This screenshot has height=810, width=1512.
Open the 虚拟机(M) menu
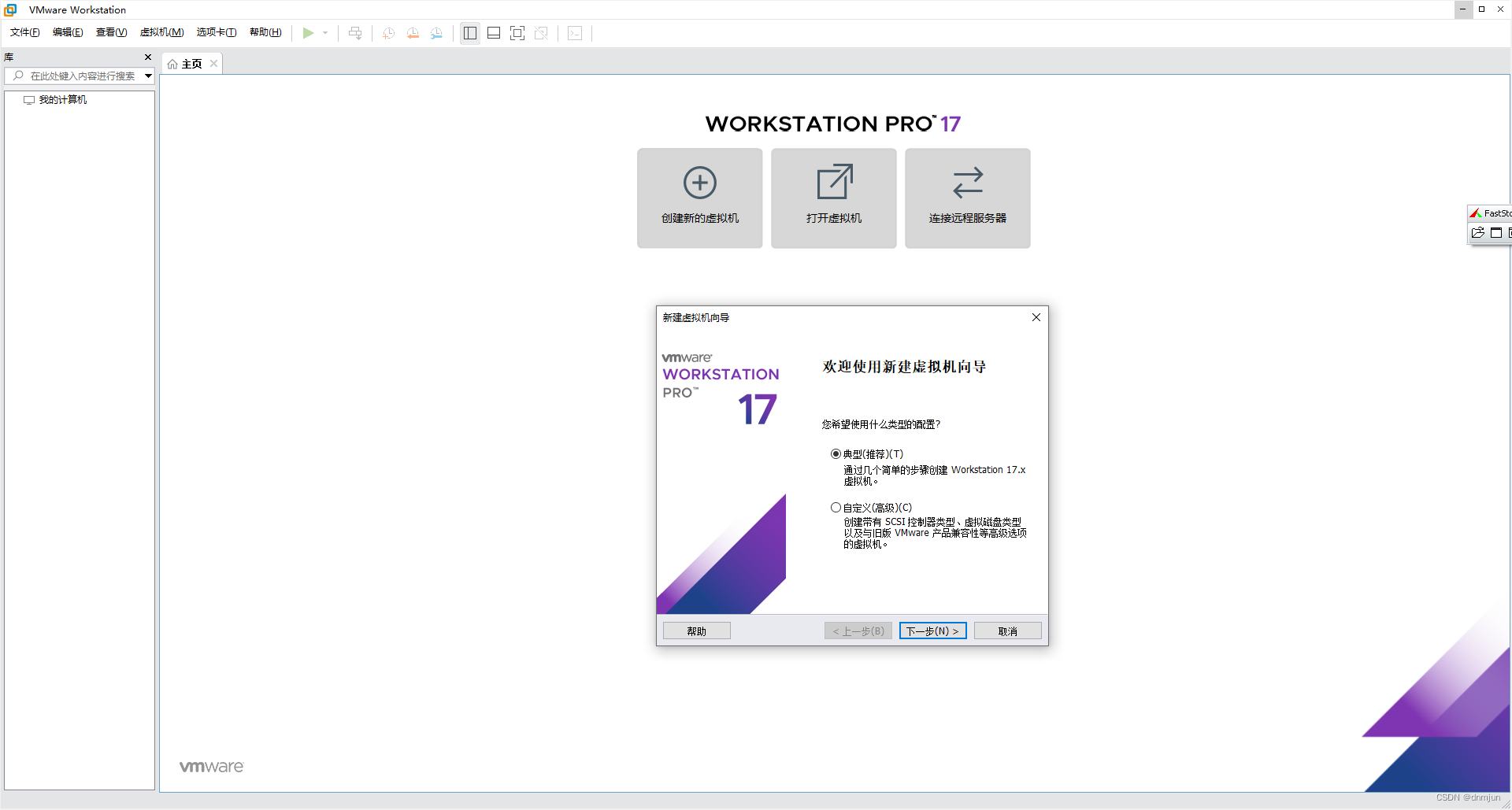[x=161, y=32]
